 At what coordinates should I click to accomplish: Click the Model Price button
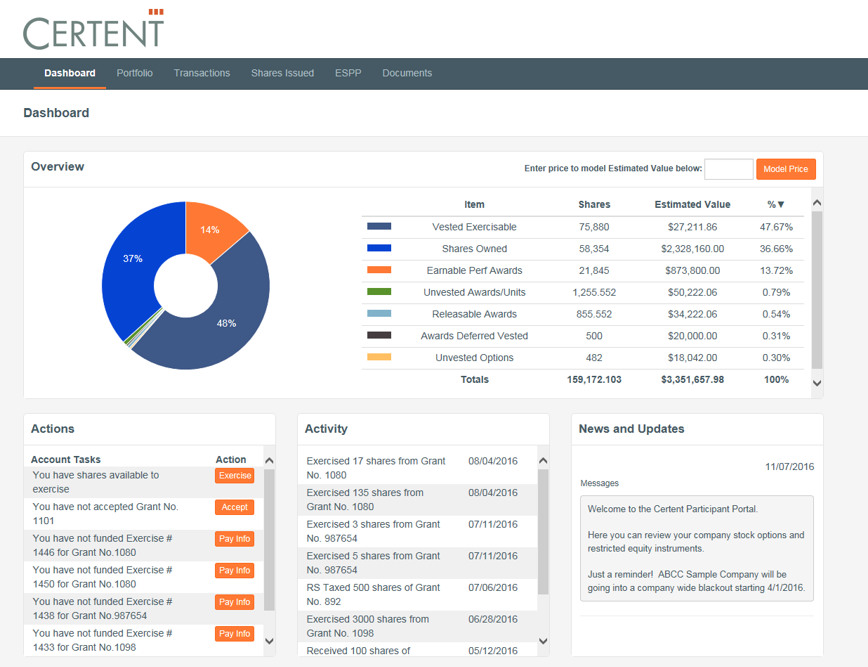[x=786, y=169]
